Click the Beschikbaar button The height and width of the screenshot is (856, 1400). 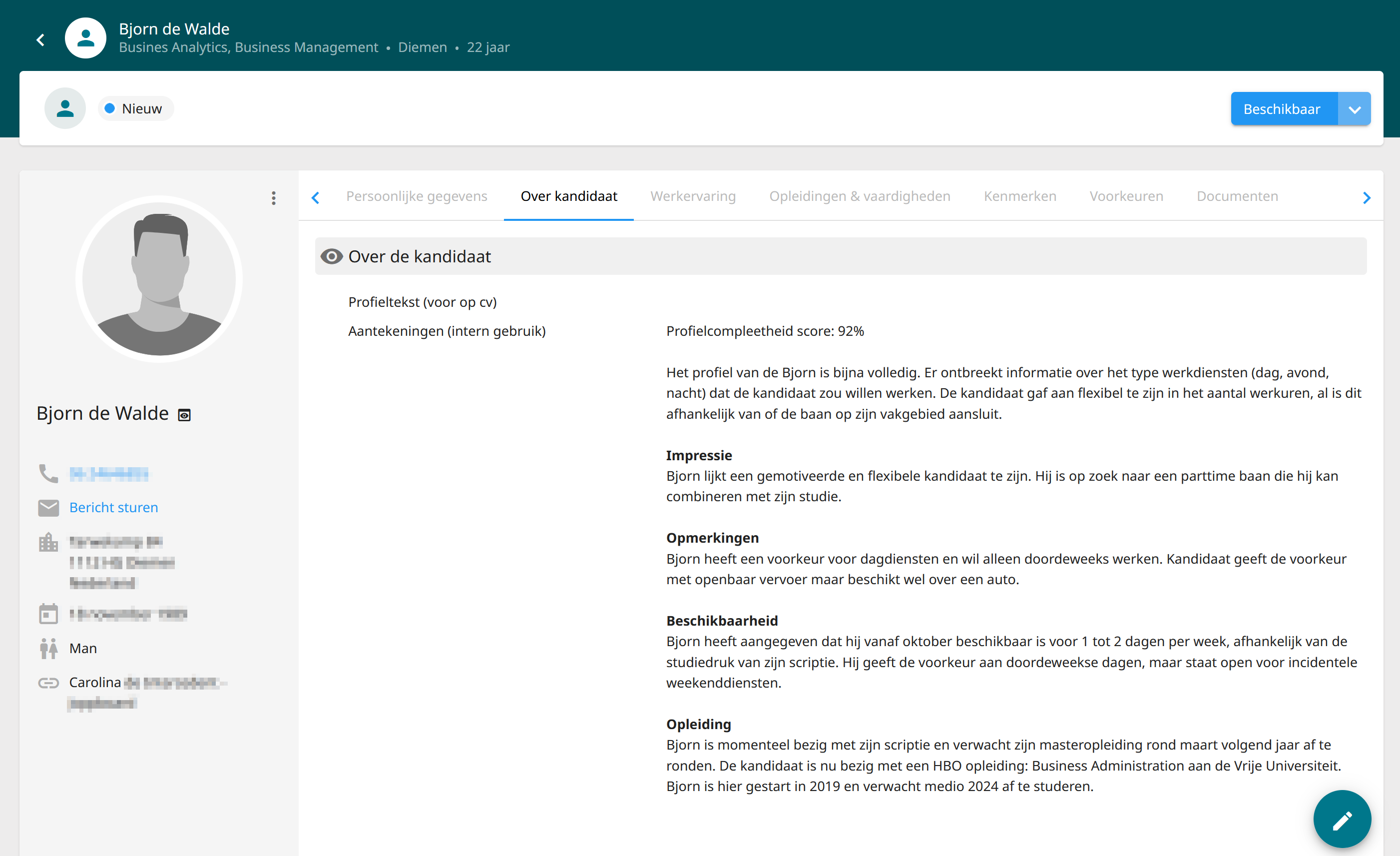pyautogui.click(x=1283, y=108)
